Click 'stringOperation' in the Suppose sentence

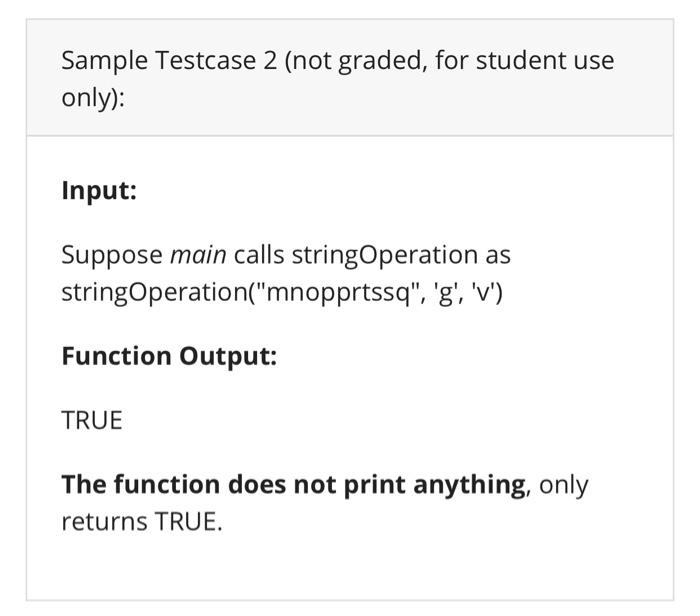click(x=384, y=256)
